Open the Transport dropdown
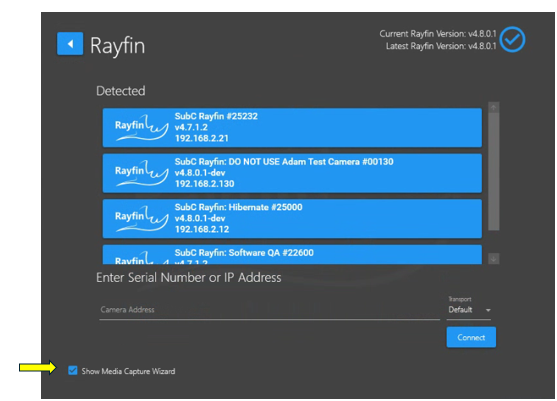Screen dimensions: 557x401 (x=469, y=310)
